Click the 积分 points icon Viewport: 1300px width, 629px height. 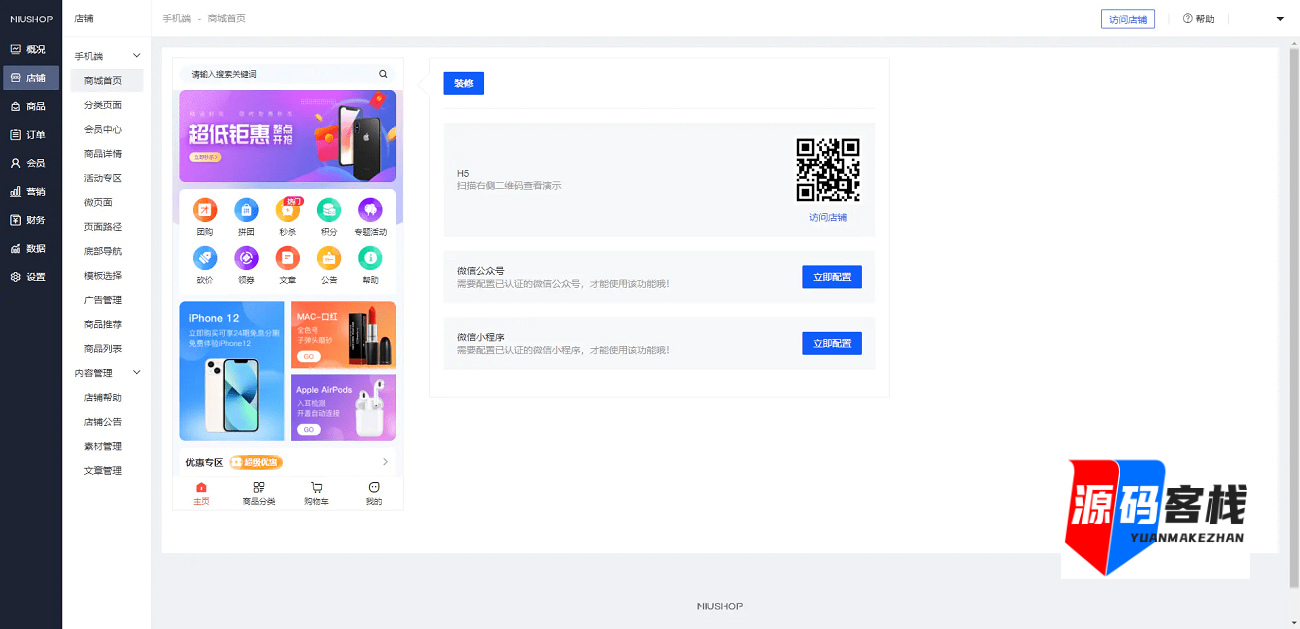tap(329, 210)
